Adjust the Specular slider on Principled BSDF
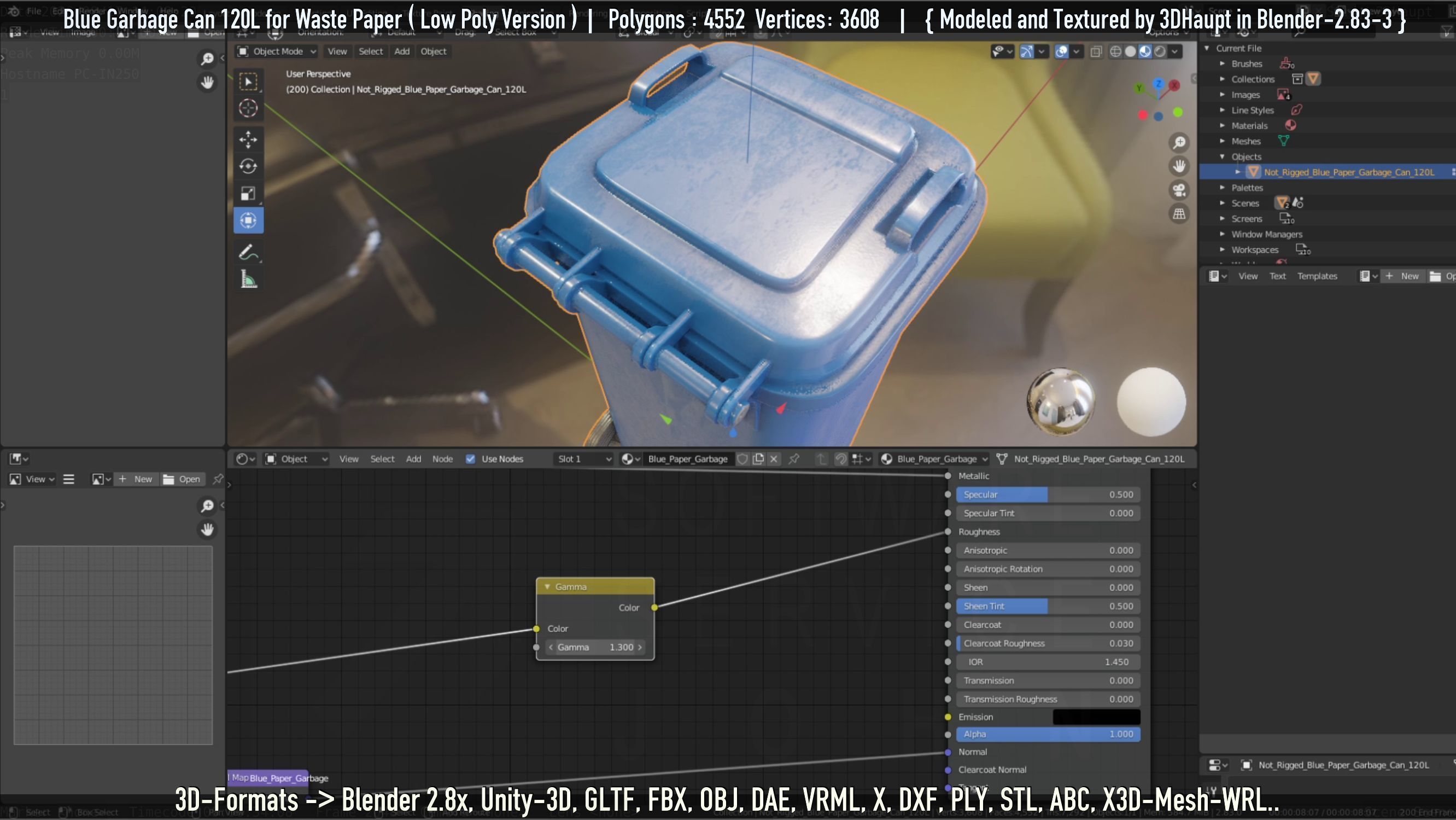 (x=1049, y=495)
